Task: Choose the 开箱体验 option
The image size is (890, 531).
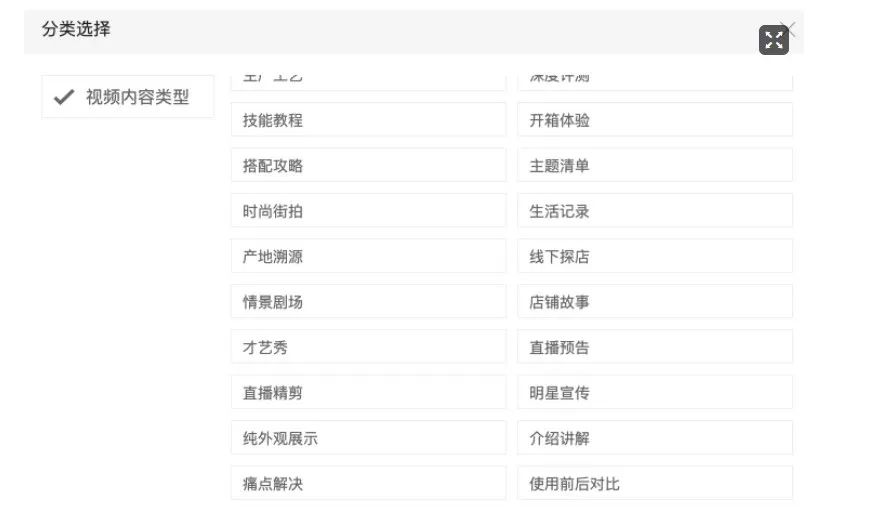Action: 655,120
